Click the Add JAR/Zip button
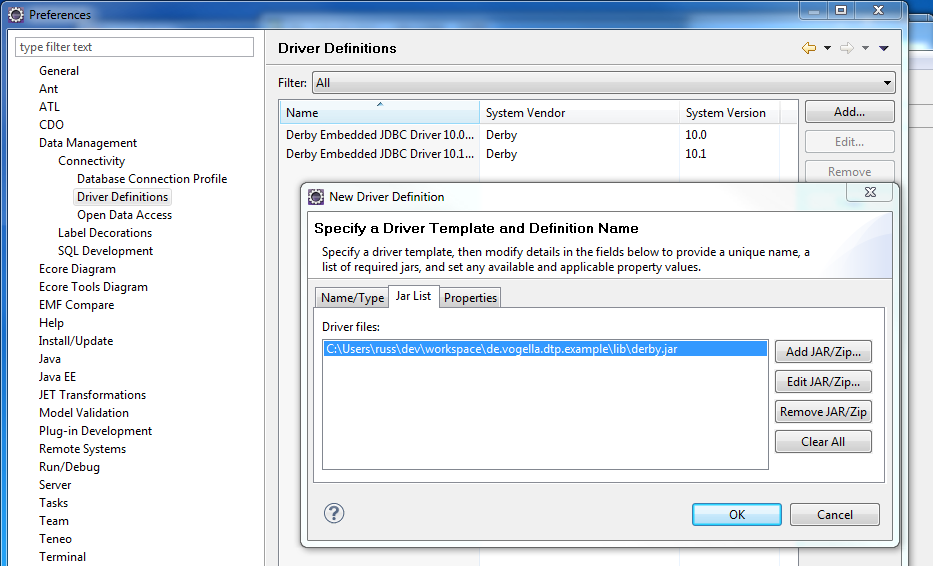This screenshot has width=933, height=566. coord(823,352)
